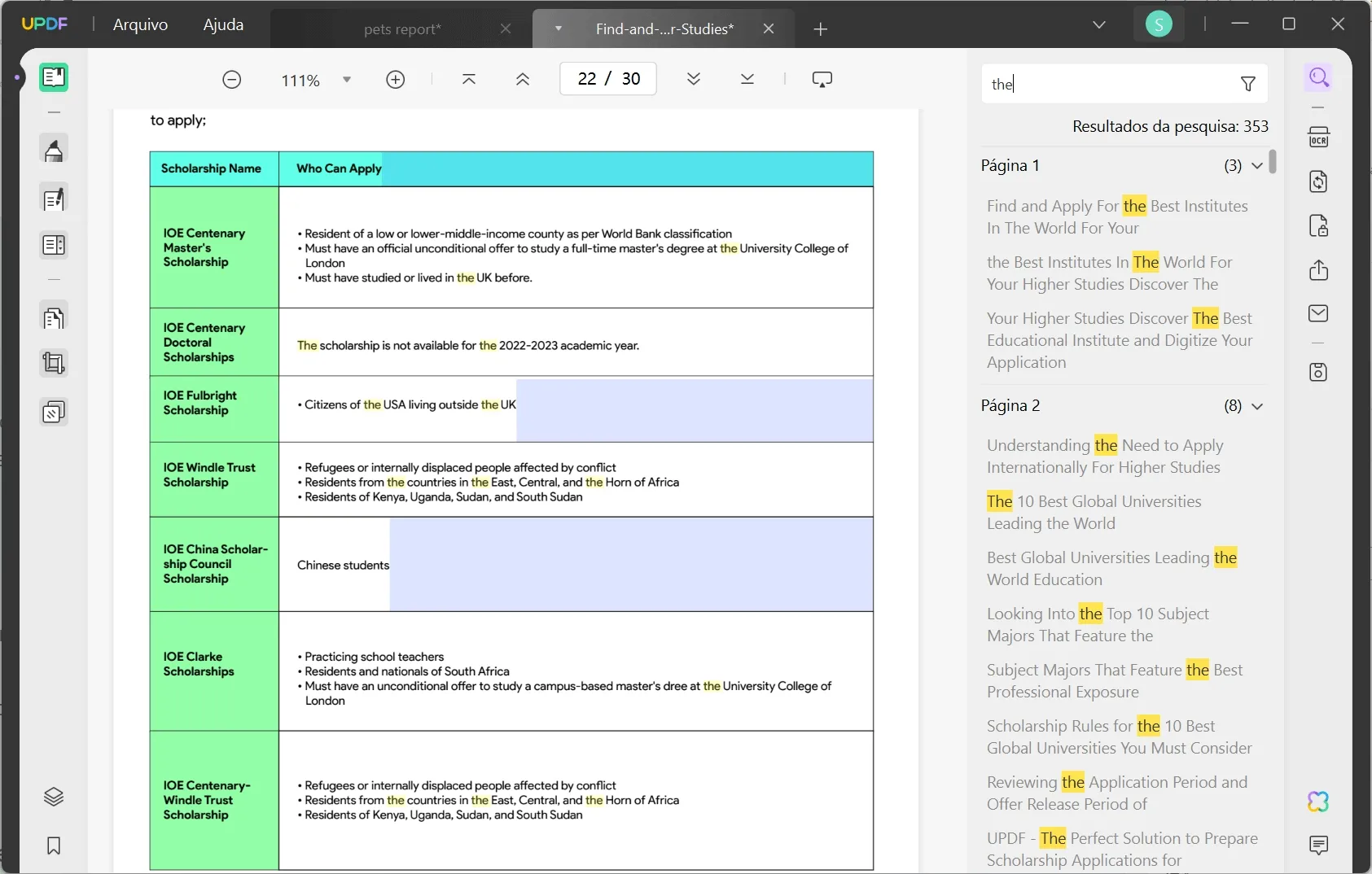Open the Organize Pages tool
The height and width of the screenshot is (874, 1372).
pos(54,317)
